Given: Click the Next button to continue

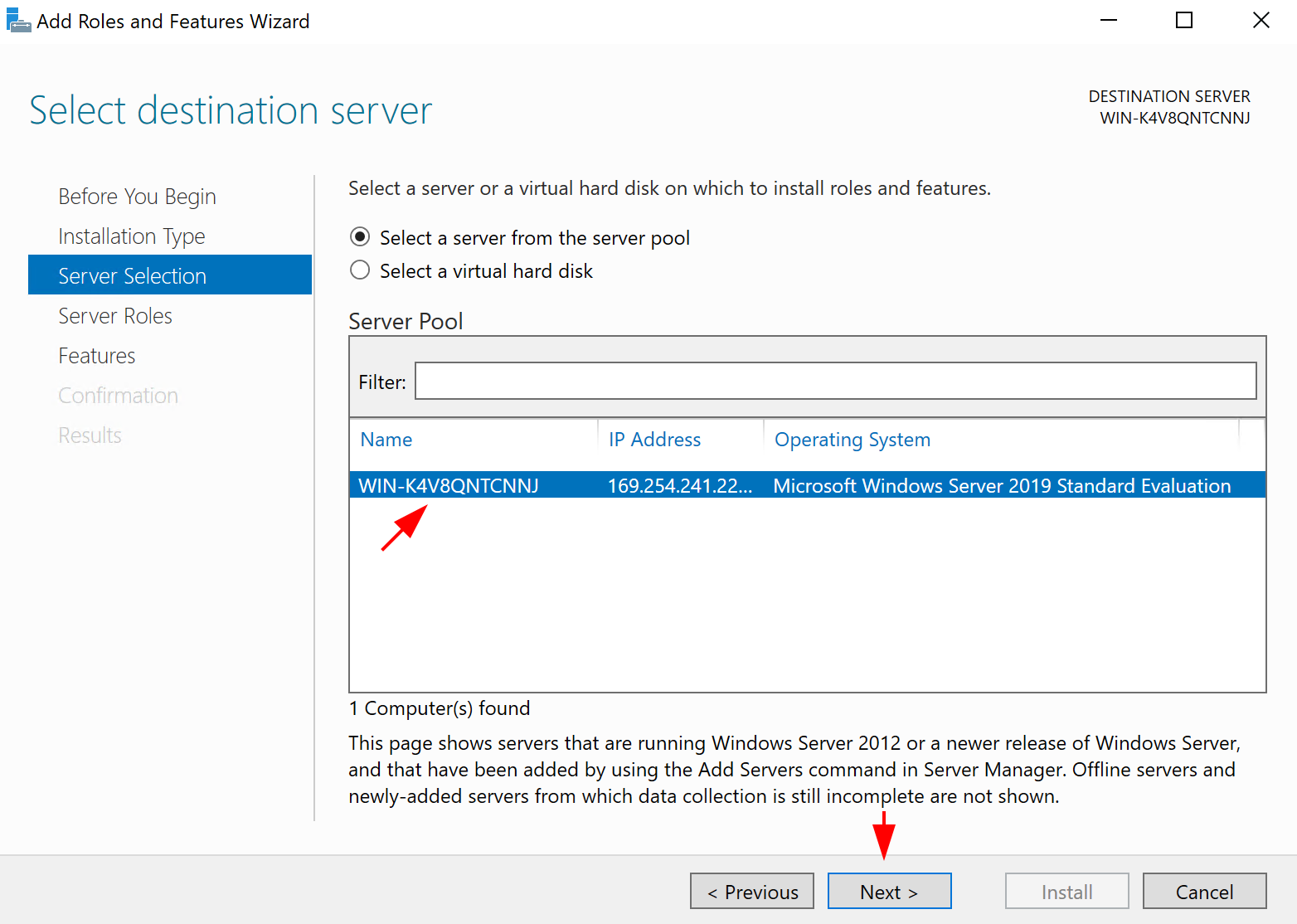Looking at the screenshot, I should coord(889,891).
